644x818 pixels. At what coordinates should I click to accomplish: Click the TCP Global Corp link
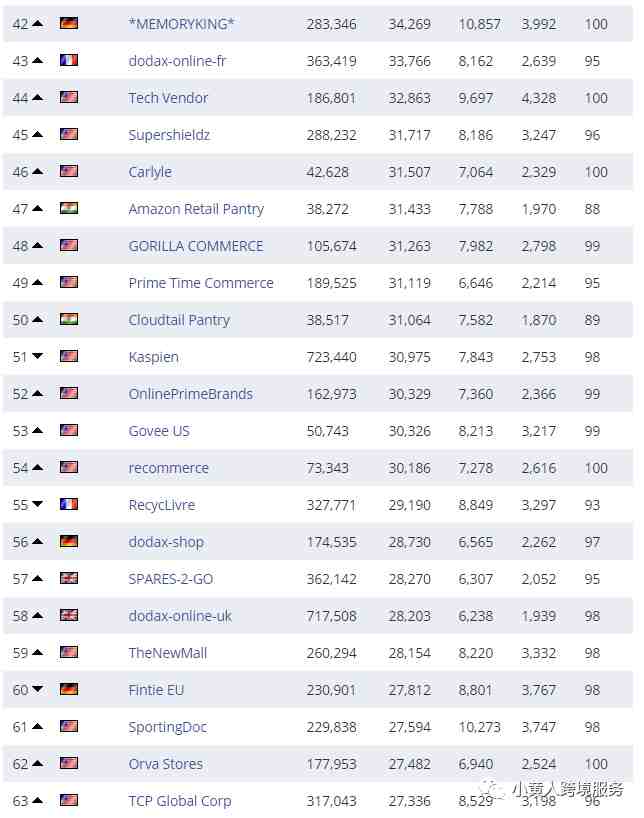coord(180,801)
